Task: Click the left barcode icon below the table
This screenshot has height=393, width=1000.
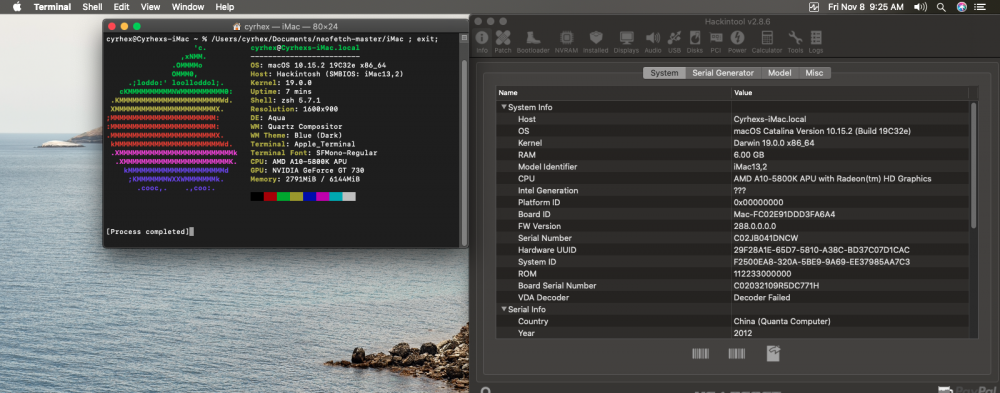Action: tap(700, 353)
